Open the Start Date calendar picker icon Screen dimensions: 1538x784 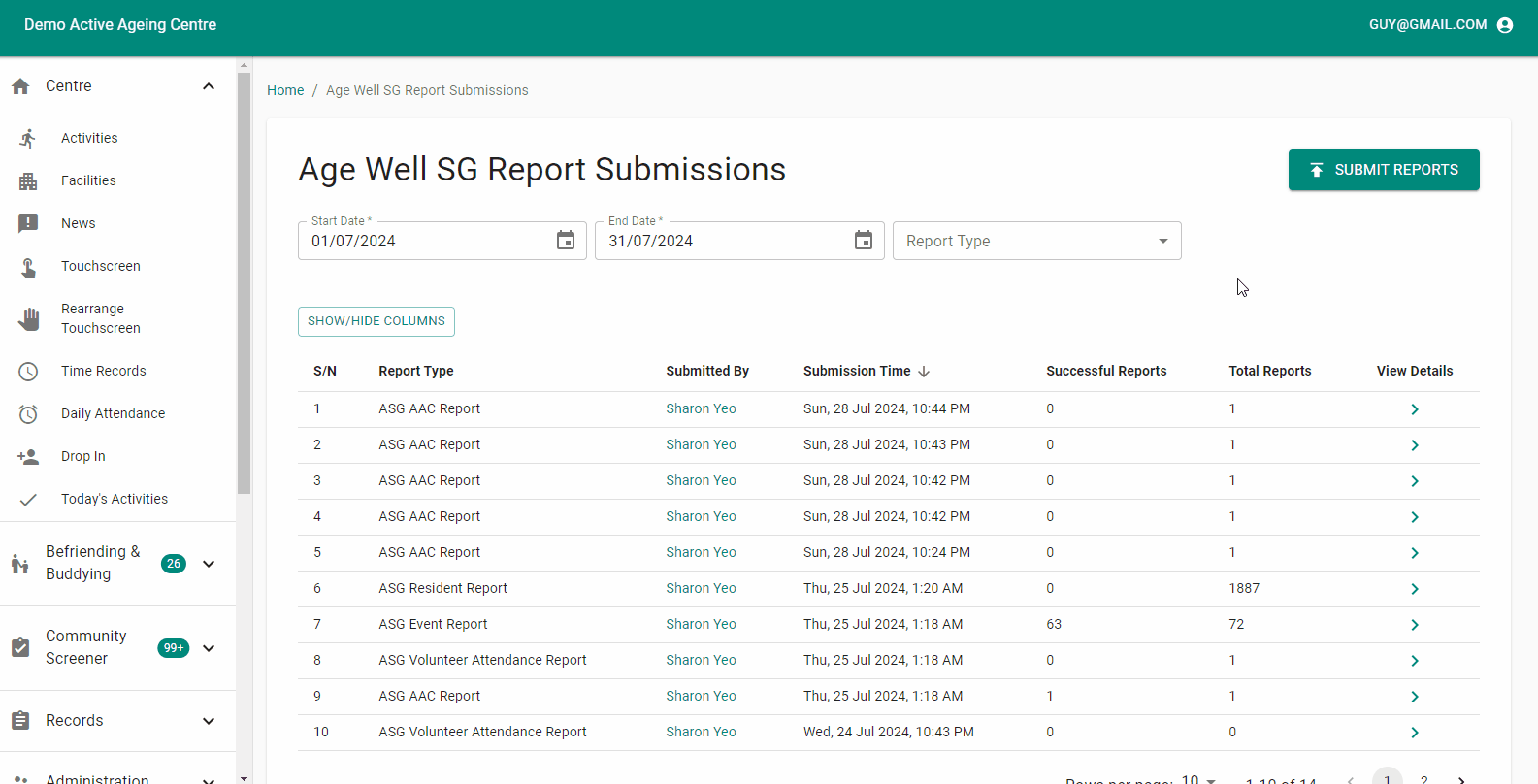566,241
